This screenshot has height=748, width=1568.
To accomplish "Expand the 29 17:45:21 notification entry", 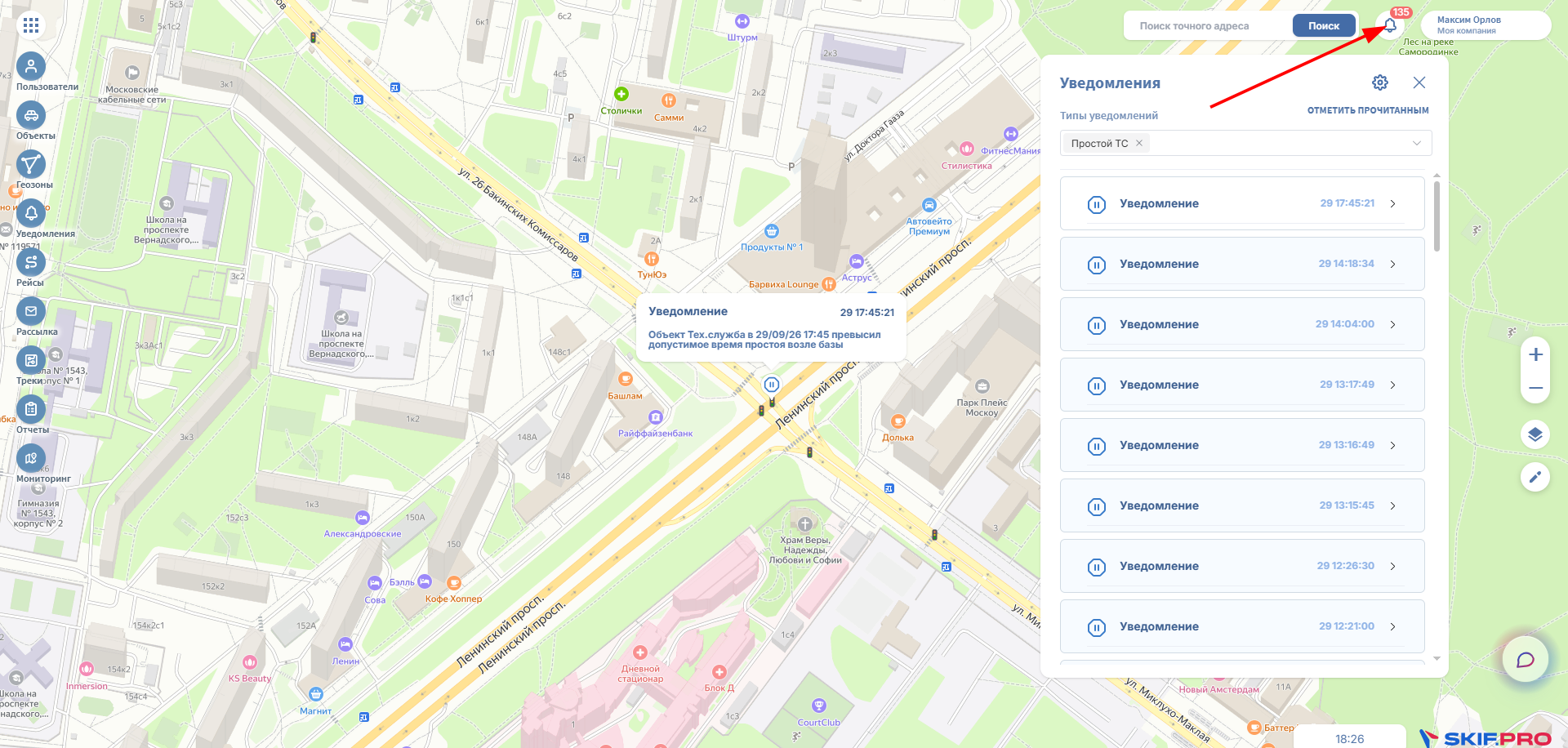I will point(1242,203).
